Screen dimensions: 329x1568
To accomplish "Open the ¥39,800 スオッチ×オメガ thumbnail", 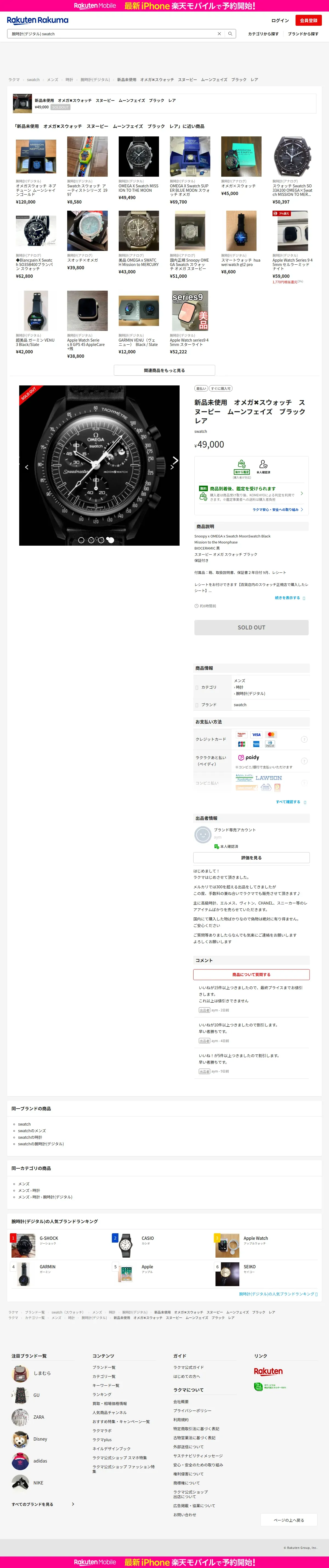I will point(87,231).
